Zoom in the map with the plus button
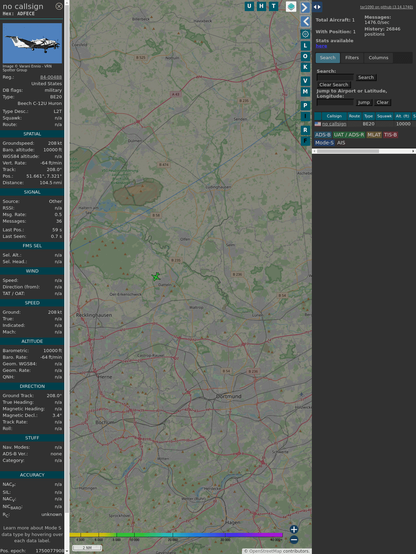This screenshot has width=416, height=554. click(294, 529)
